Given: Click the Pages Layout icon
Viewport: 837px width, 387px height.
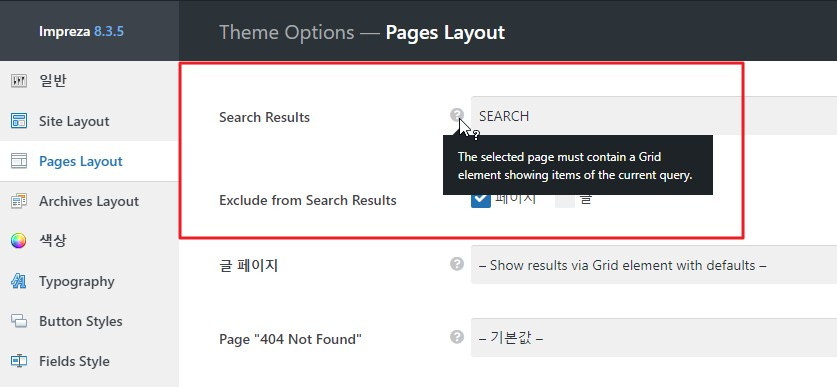Looking at the screenshot, I should (19, 161).
